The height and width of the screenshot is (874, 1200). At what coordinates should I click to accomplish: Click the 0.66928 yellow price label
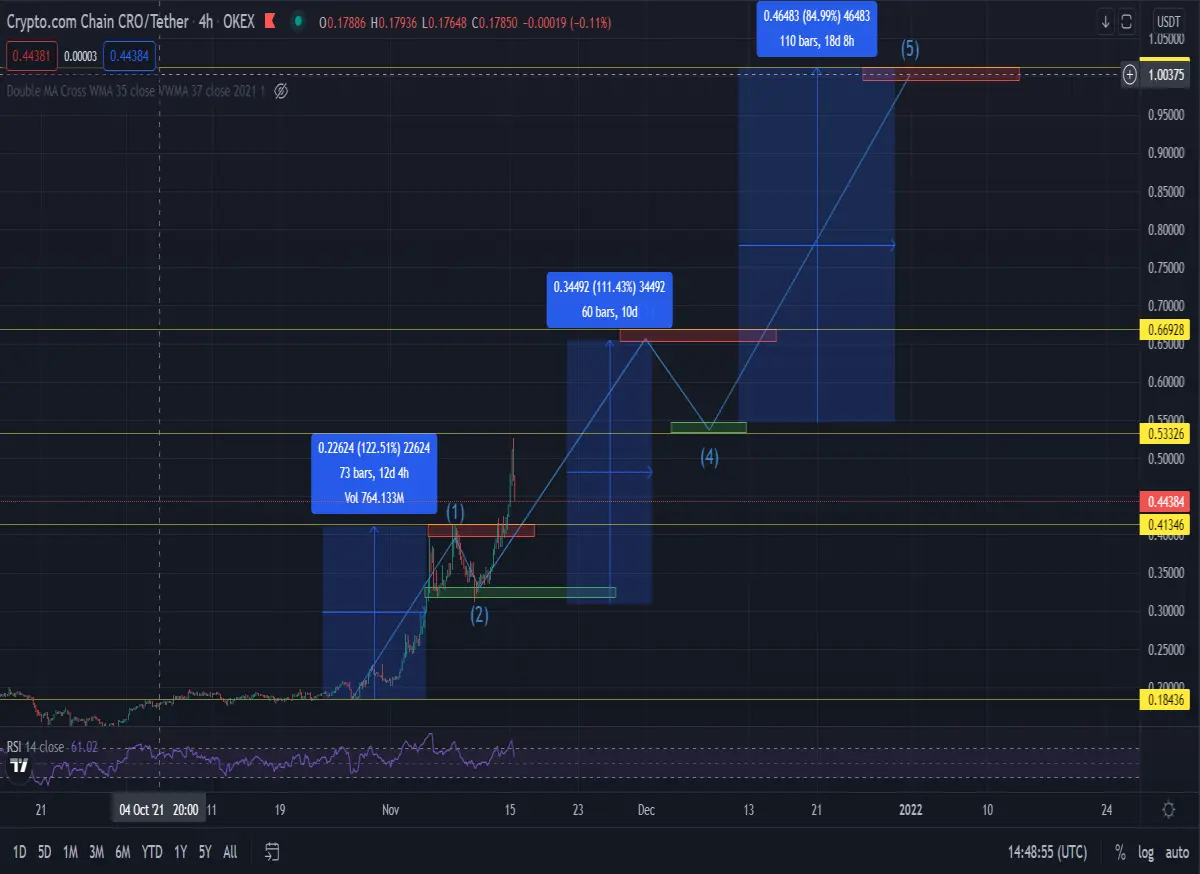coord(1166,329)
